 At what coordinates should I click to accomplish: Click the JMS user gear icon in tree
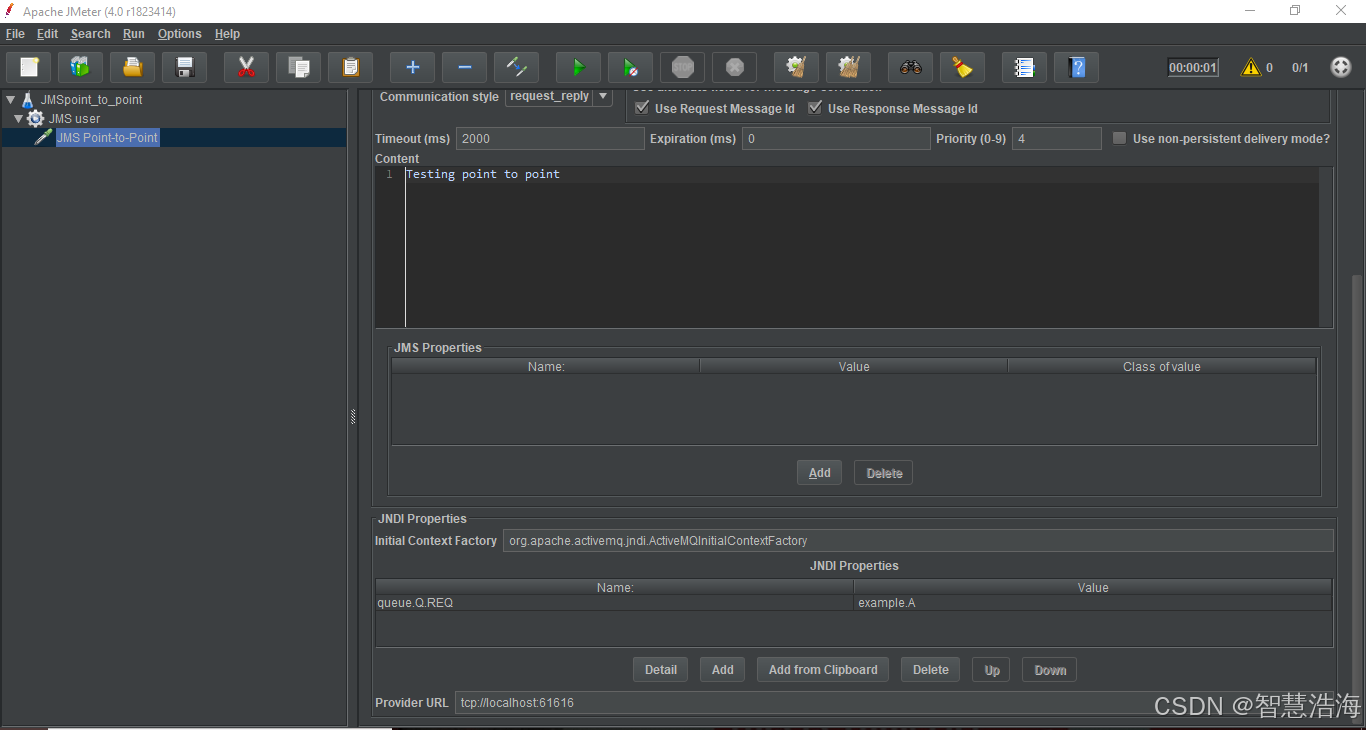[x=35, y=118]
